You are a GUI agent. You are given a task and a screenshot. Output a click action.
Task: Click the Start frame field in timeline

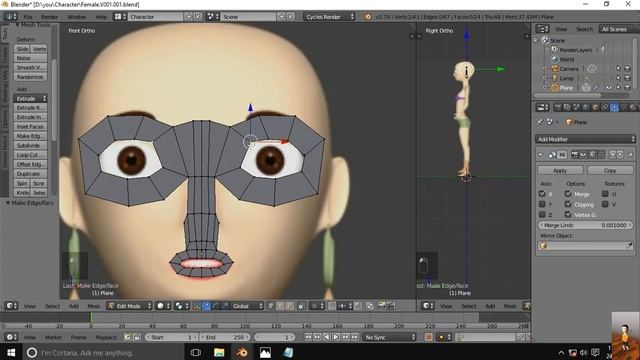click(171, 337)
